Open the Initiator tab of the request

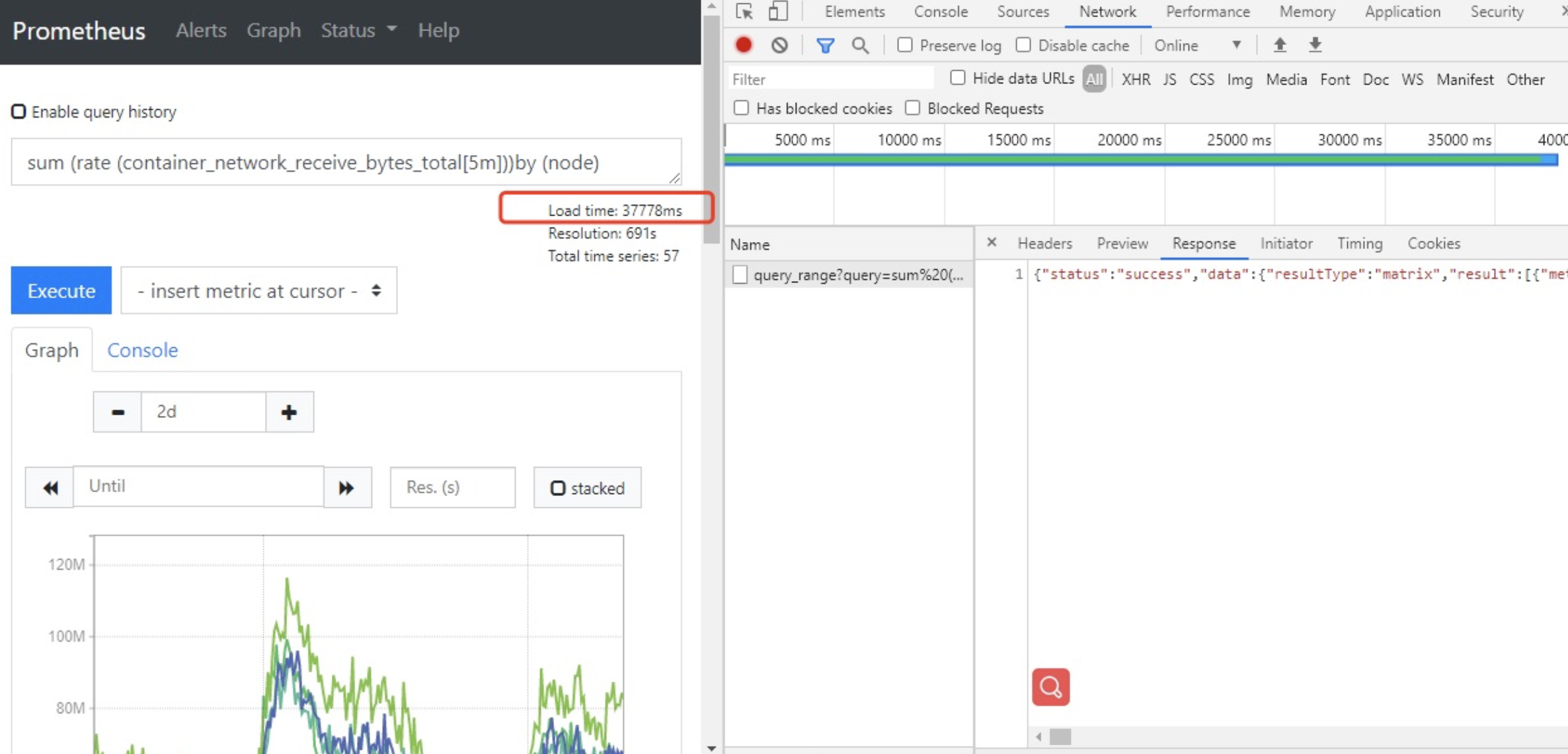coord(1286,243)
